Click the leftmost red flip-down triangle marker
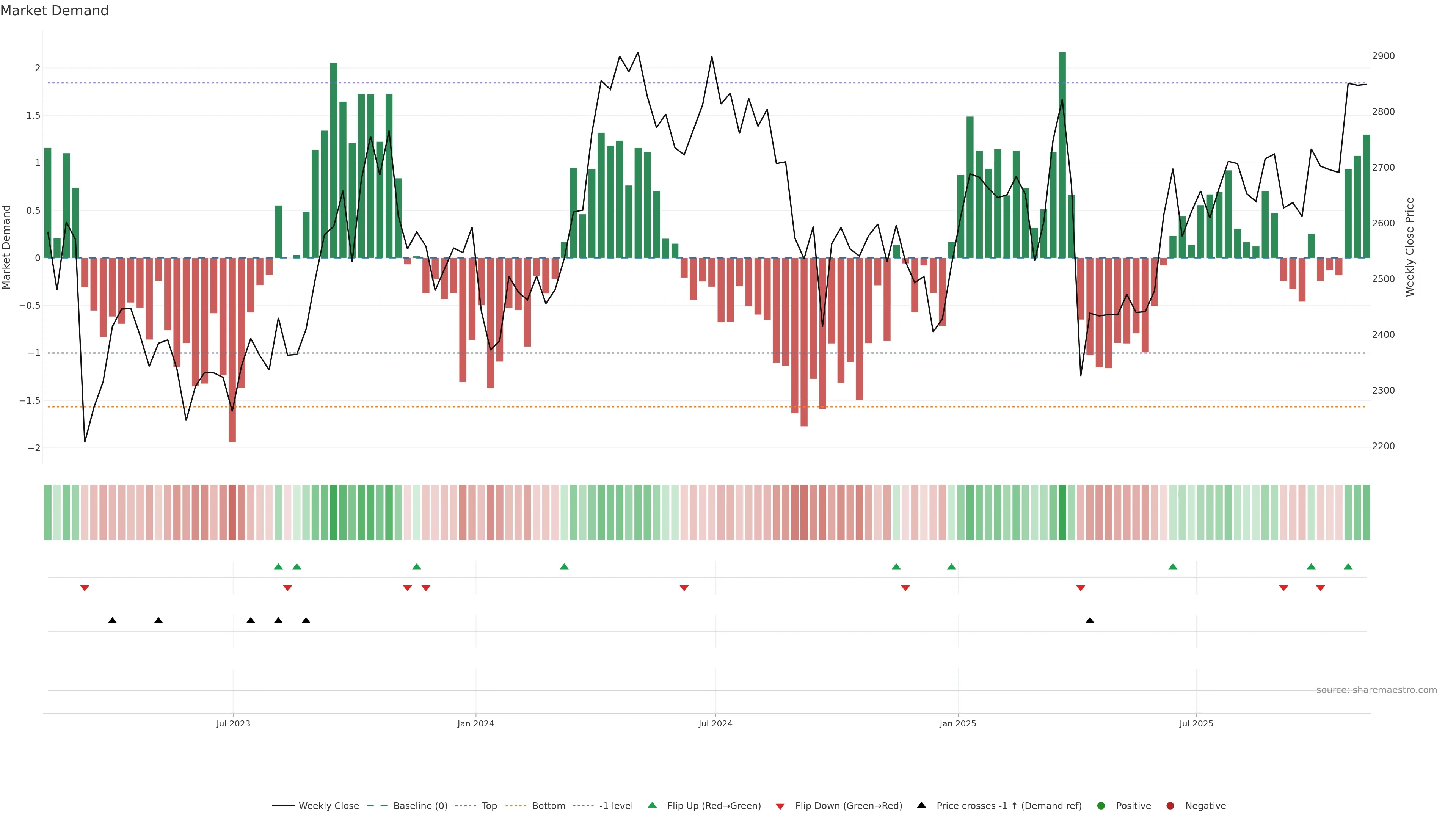 pyautogui.click(x=85, y=588)
